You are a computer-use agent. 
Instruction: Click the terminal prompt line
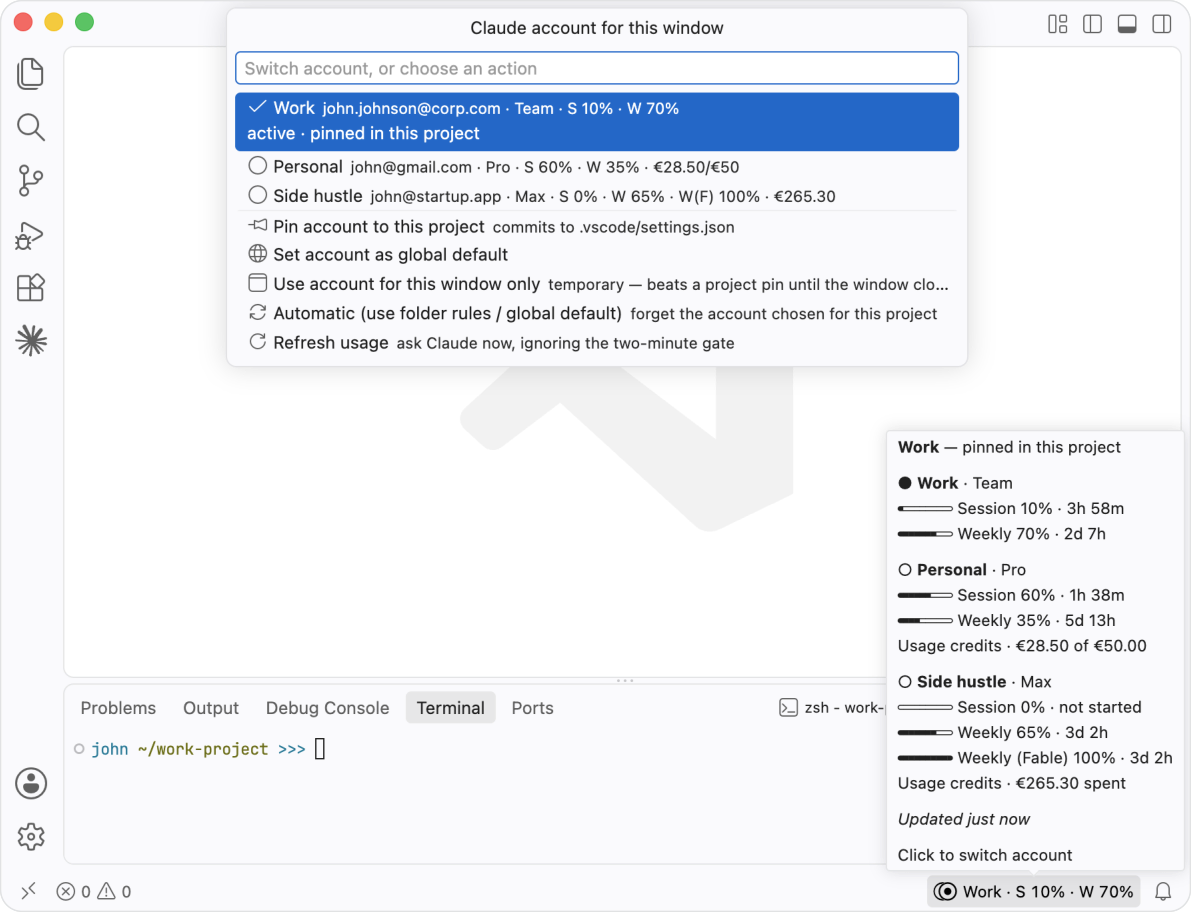click(201, 749)
